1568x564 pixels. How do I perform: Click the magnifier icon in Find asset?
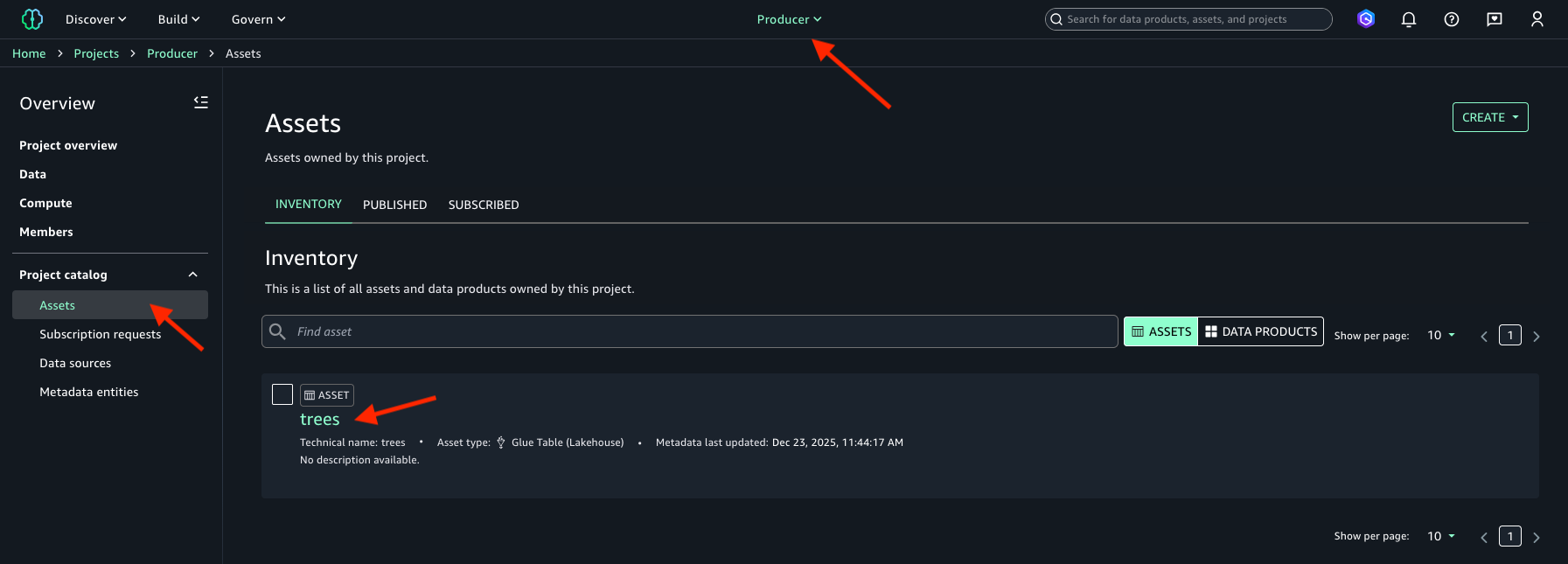point(277,331)
